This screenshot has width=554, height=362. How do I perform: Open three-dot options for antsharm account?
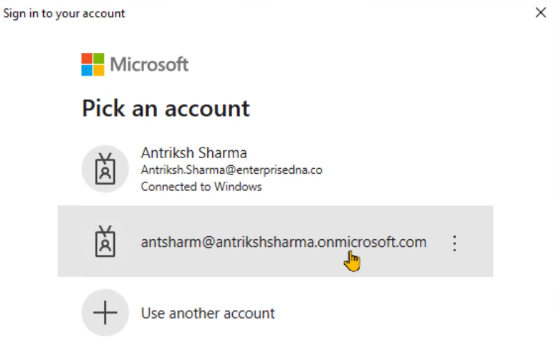[x=454, y=243]
